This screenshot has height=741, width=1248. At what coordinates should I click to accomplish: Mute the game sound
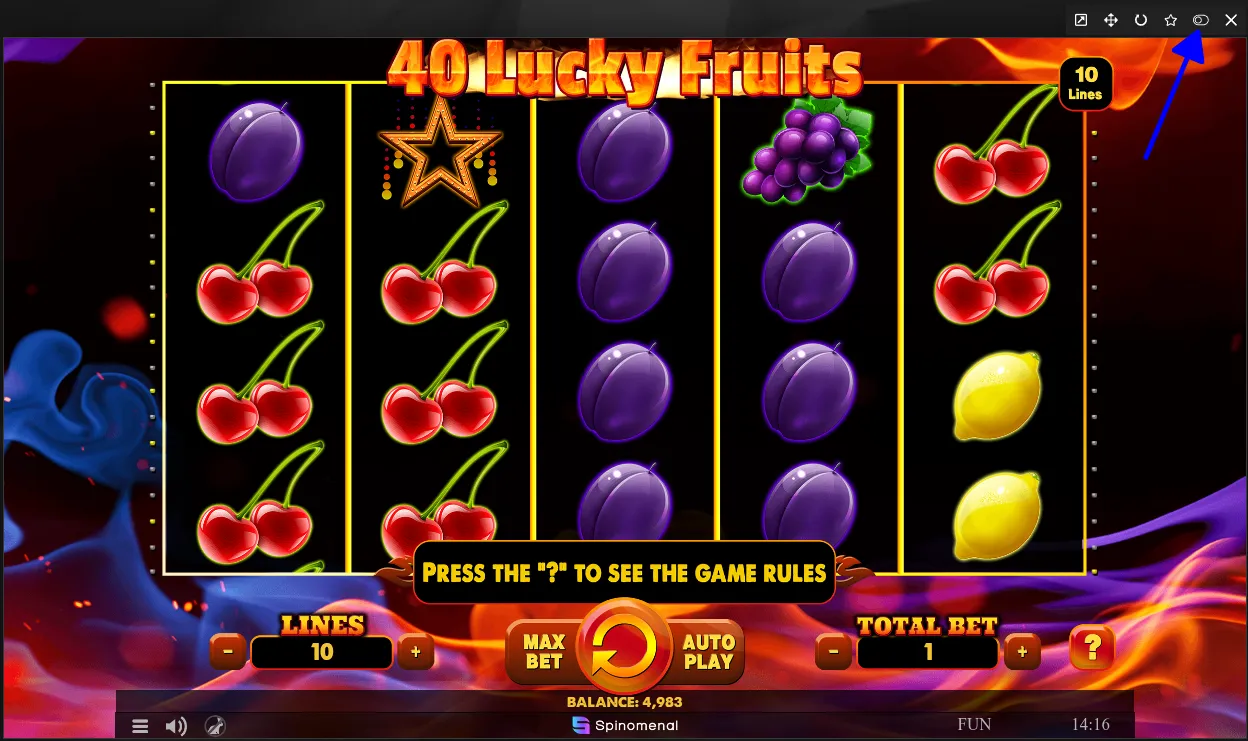point(176,726)
